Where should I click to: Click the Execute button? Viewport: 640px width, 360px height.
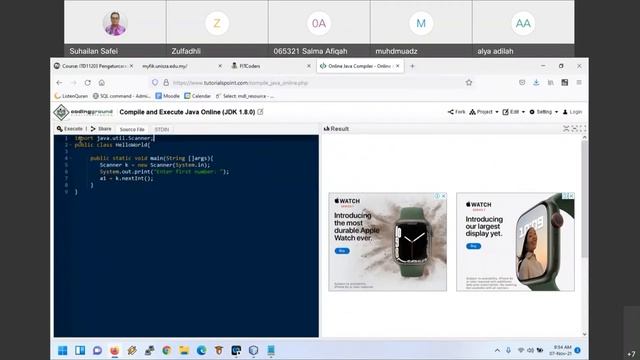[70, 129]
